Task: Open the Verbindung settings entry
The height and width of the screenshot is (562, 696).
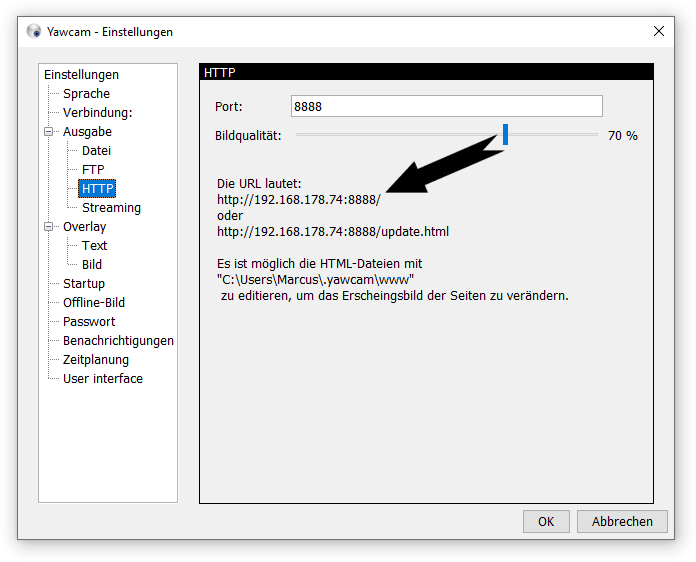Action: pos(97,113)
